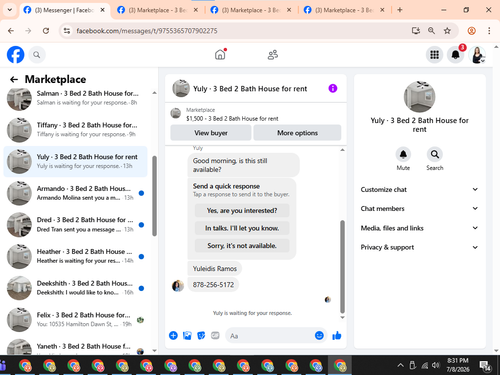Expand Privacy & support section
The width and height of the screenshot is (500, 375).
point(419,247)
